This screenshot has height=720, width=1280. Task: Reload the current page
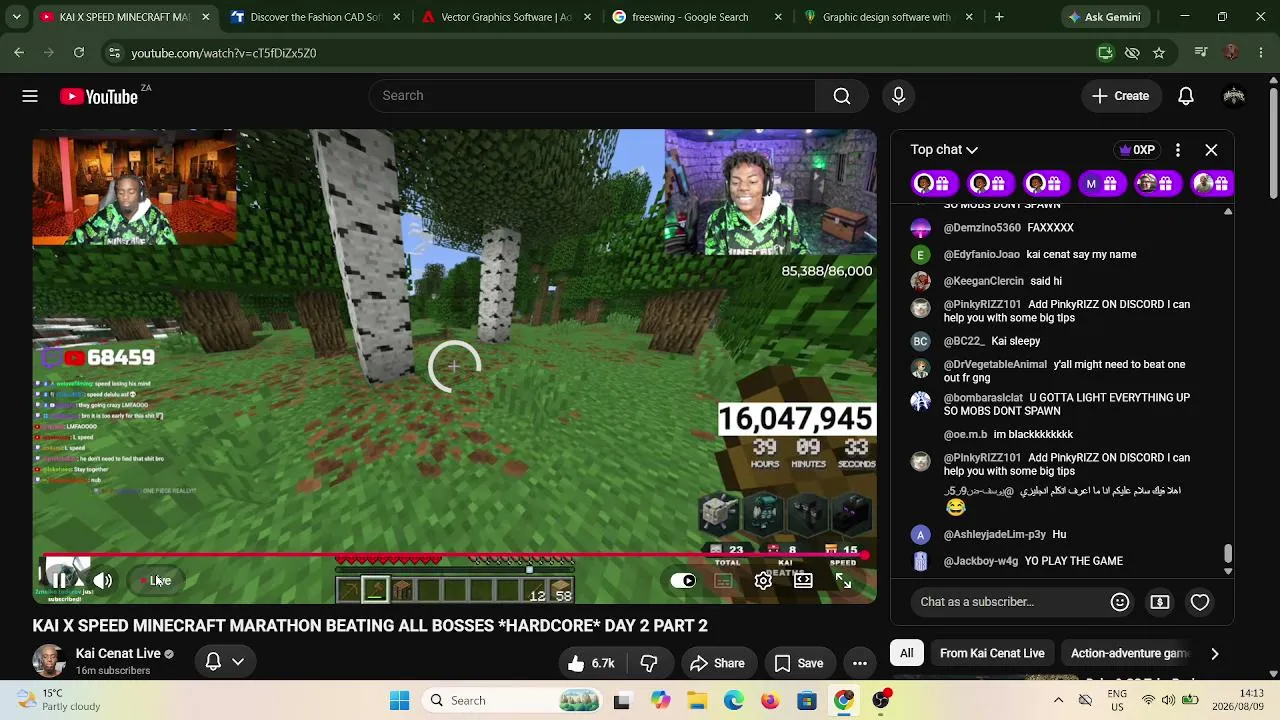79,53
